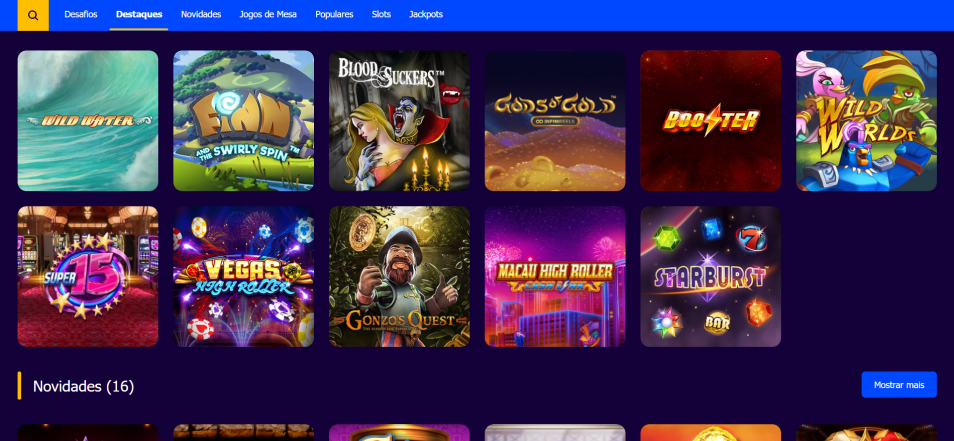This screenshot has width=954, height=441.
Task: Select the Gods of Gold tile
Action: point(555,120)
